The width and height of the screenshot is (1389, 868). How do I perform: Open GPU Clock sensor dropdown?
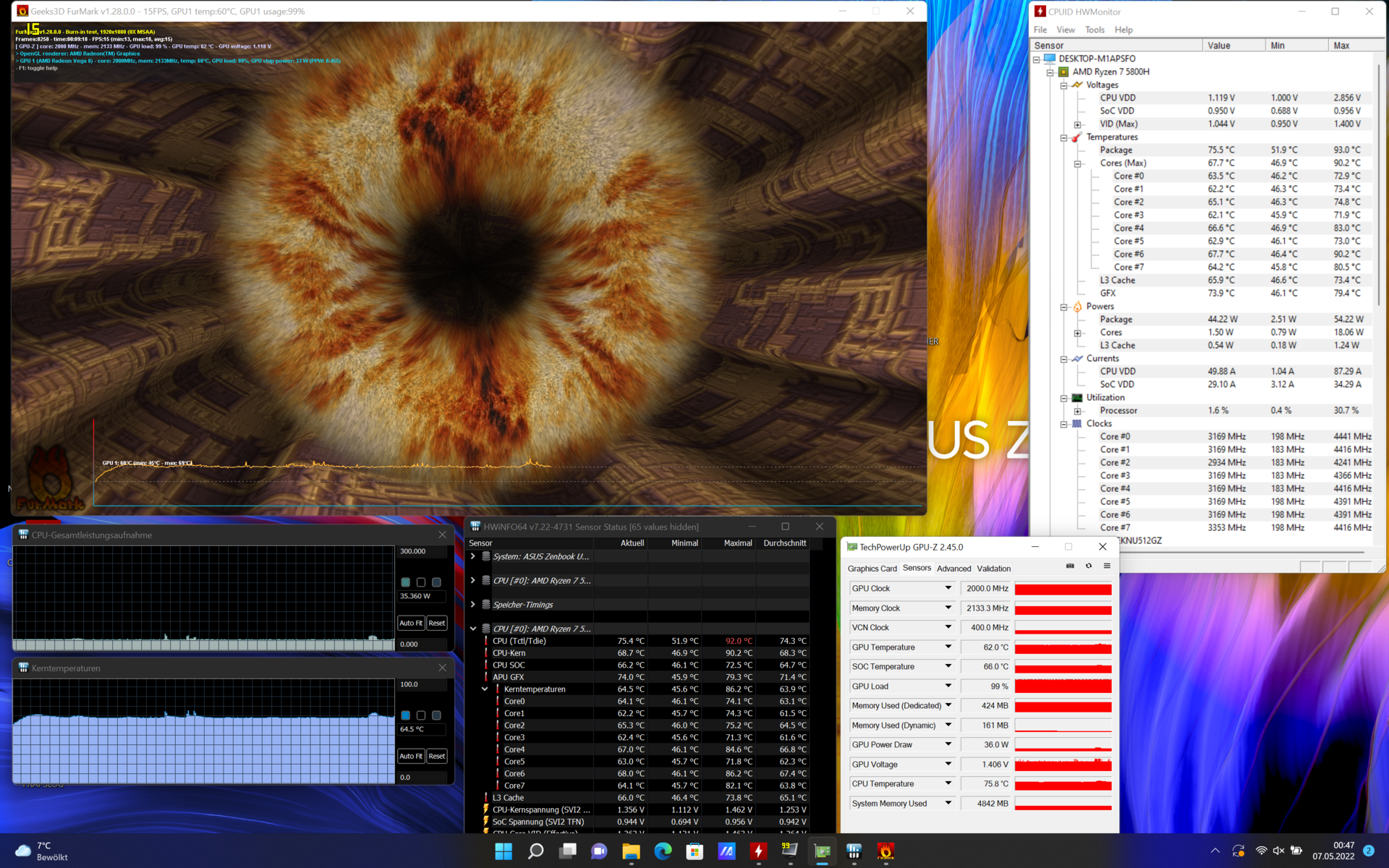(948, 588)
